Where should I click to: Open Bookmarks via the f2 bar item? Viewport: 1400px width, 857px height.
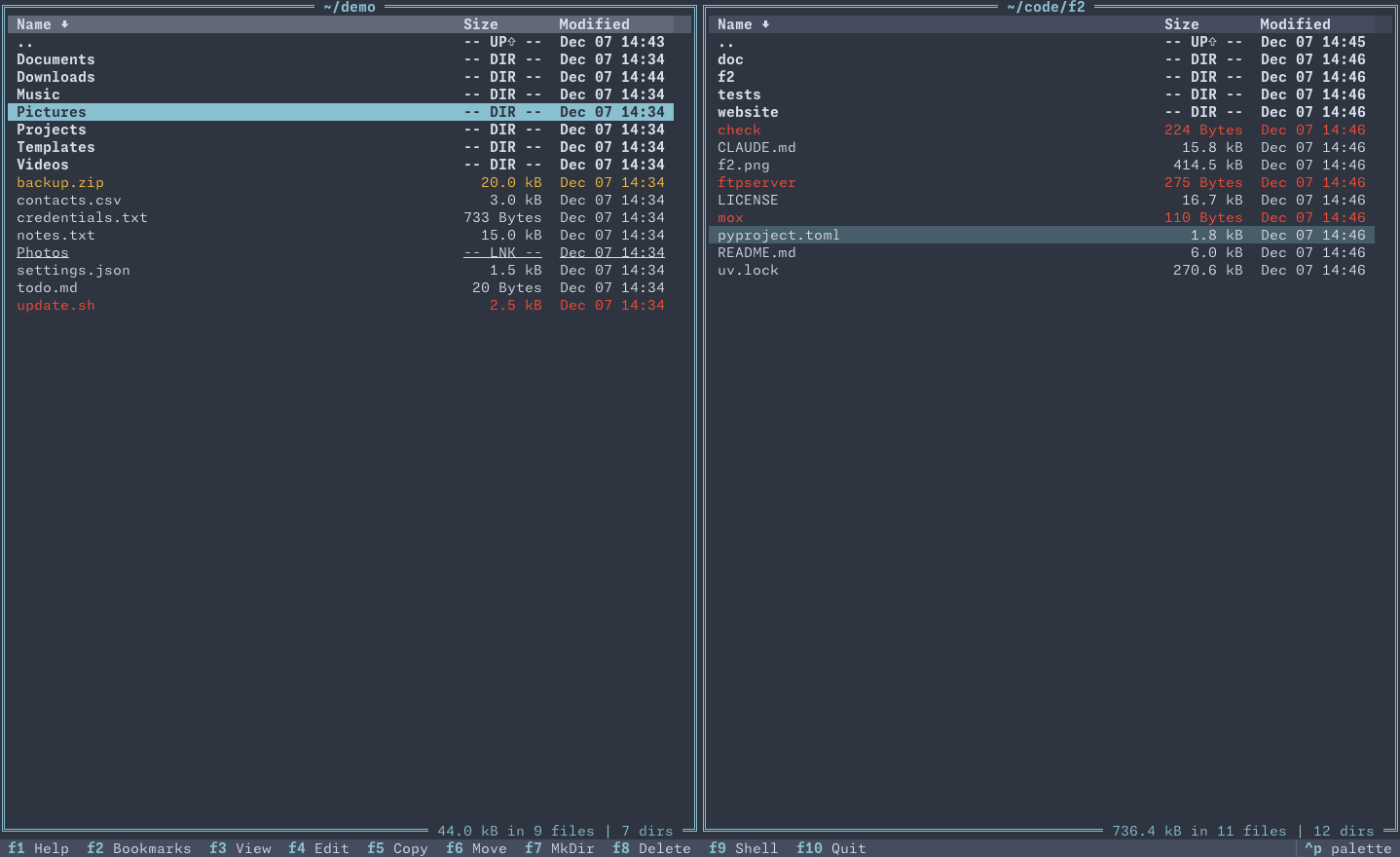(x=138, y=848)
